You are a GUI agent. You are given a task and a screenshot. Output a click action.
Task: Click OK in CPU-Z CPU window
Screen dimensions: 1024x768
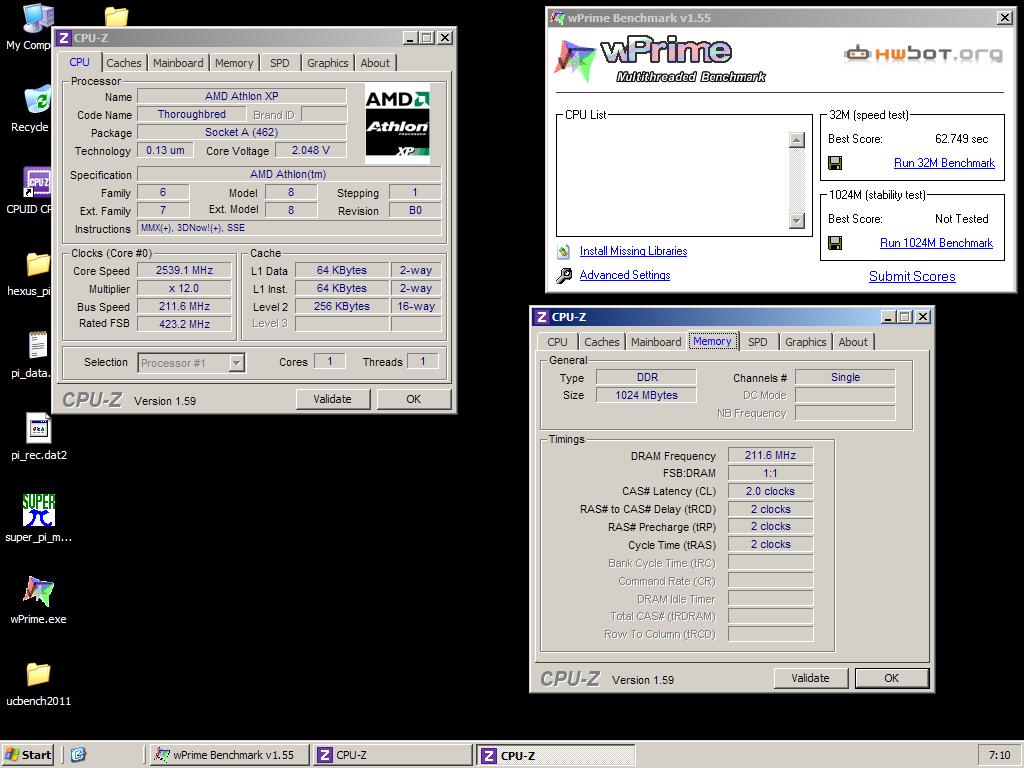pyautogui.click(x=413, y=399)
